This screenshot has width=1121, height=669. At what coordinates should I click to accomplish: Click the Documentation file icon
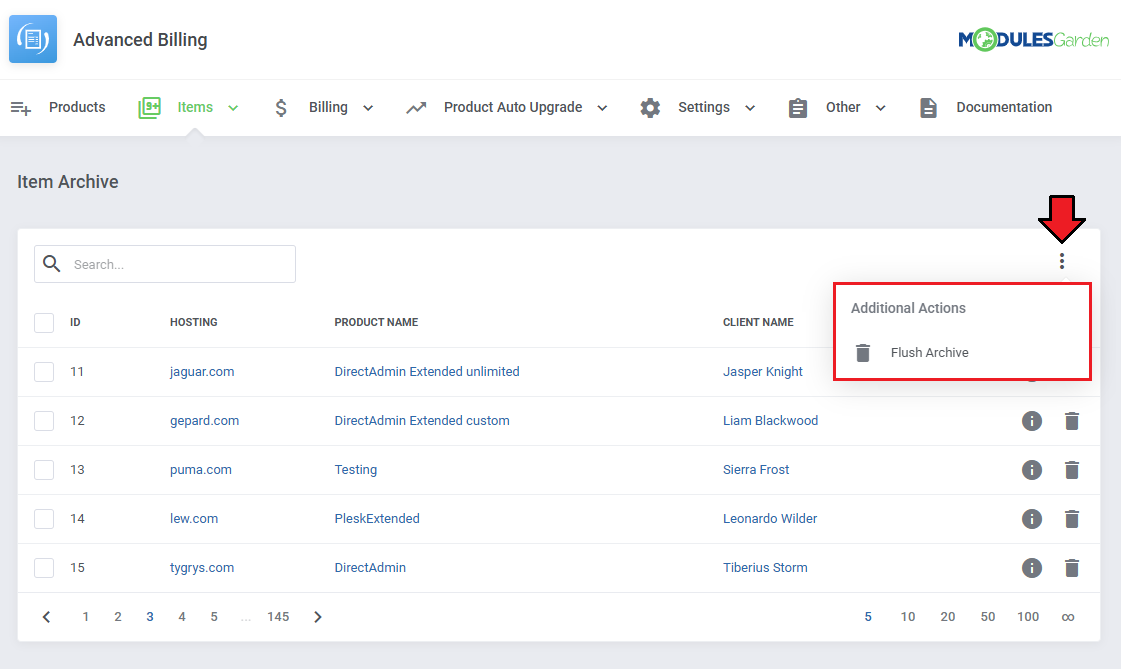click(928, 108)
